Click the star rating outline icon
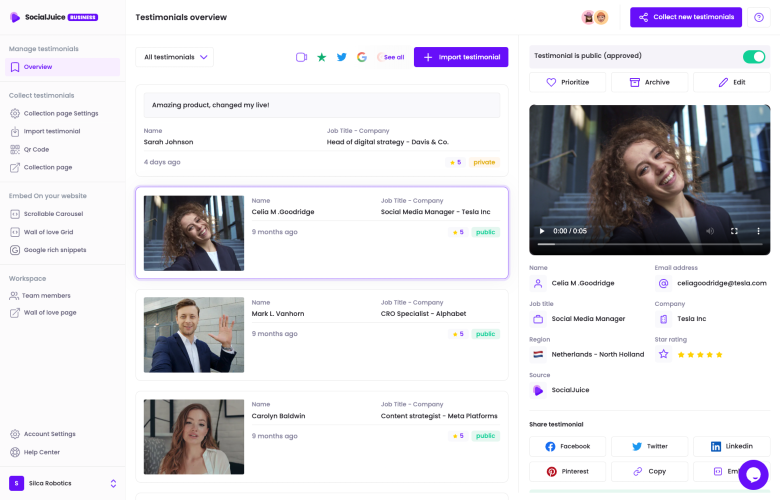The image size is (780, 500). tap(663, 355)
